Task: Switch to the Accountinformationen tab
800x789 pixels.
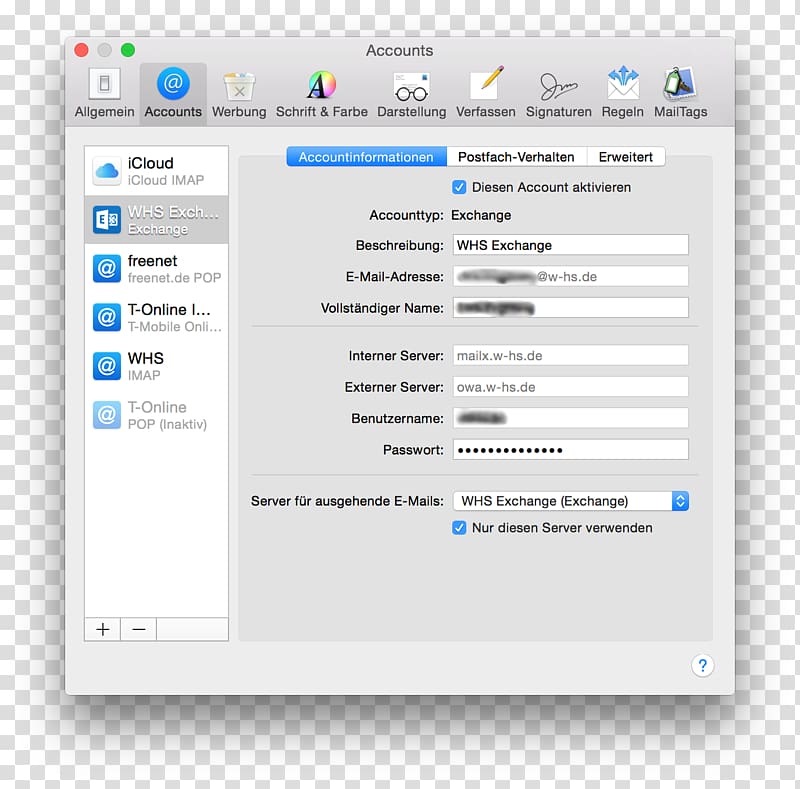Action: click(x=366, y=157)
